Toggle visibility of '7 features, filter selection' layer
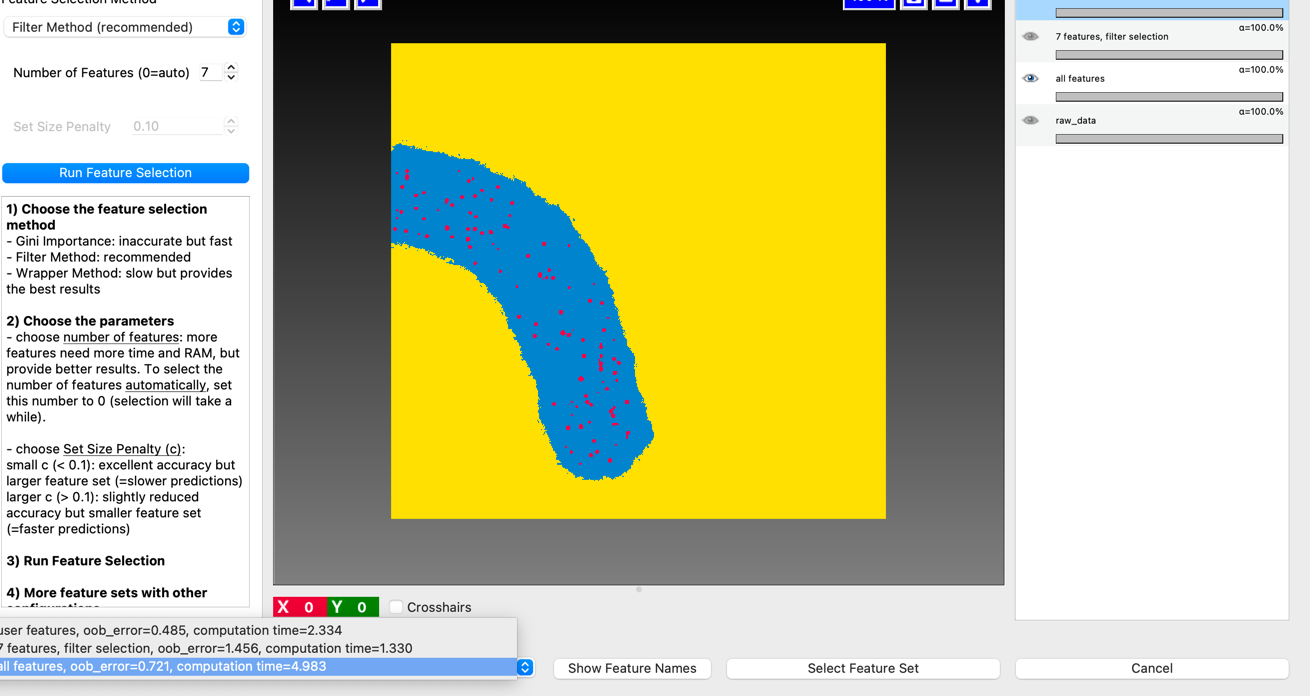This screenshot has height=696, width=1310. tap(1030, 37)
